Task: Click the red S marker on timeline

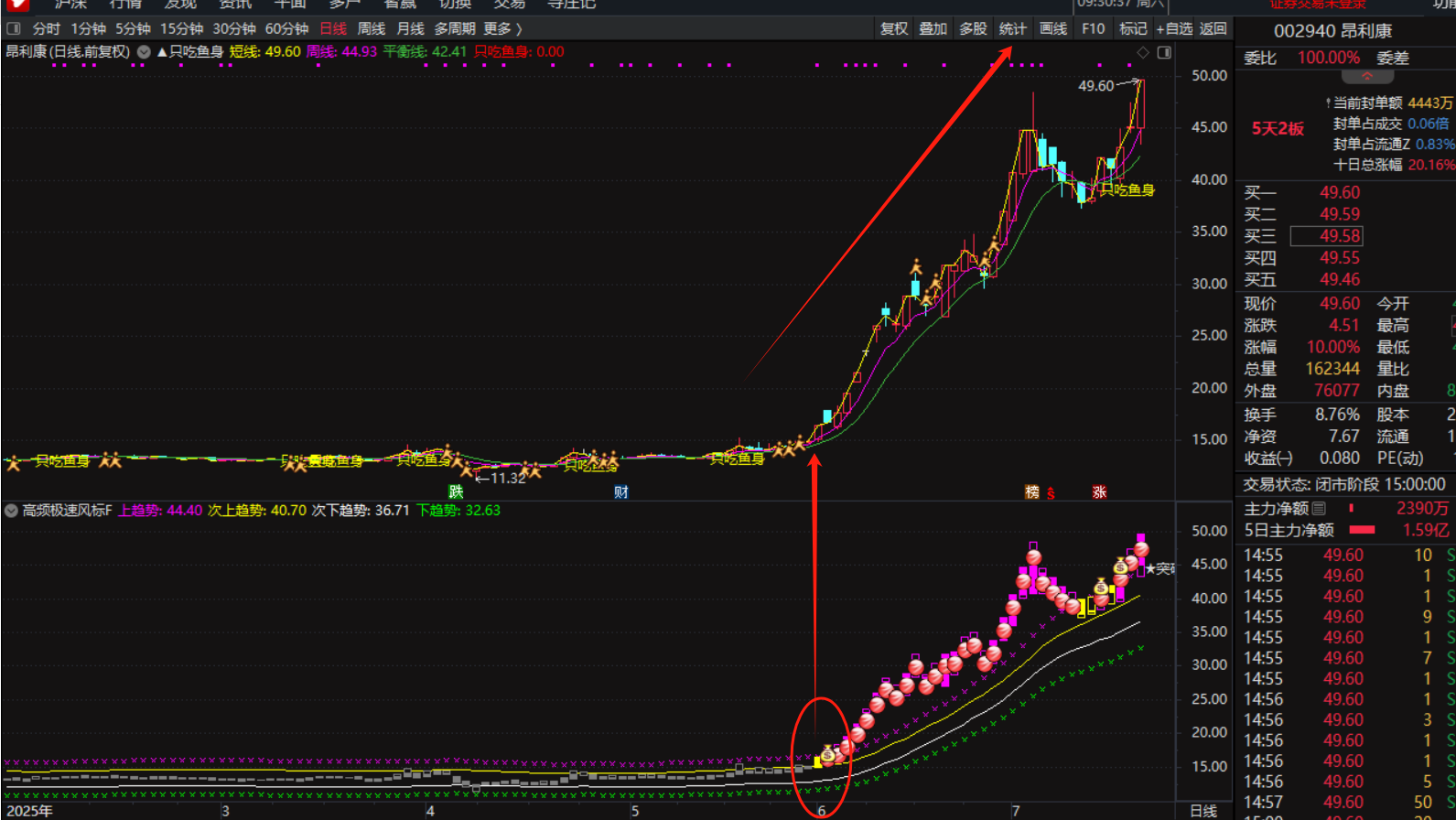Action: coord(1051,493)
